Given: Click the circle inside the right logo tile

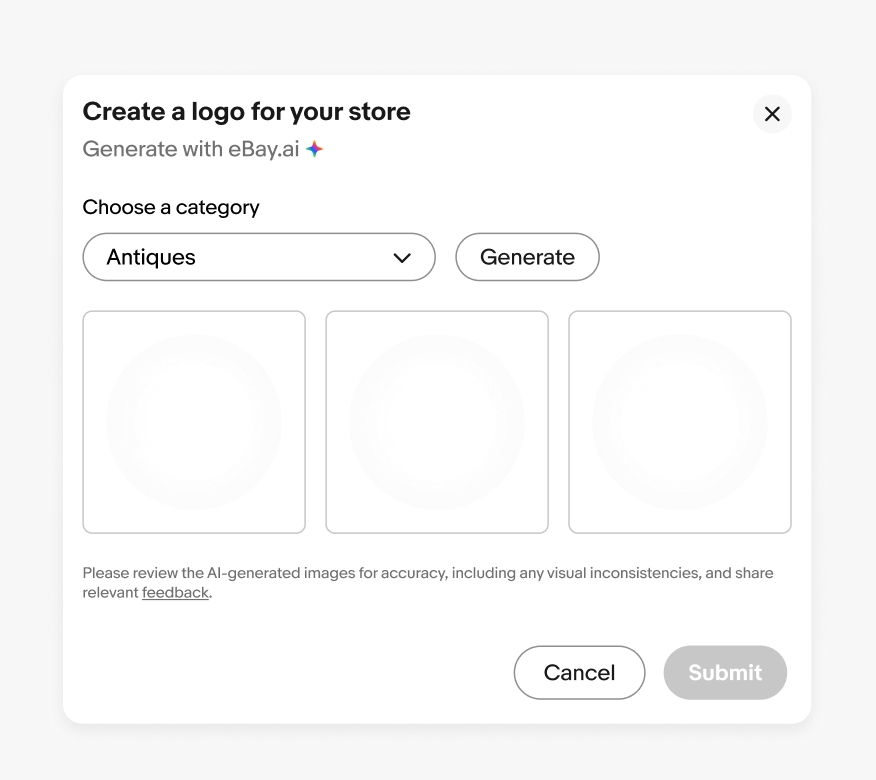Looking at the screenshot, I should (x=680, y=422).
